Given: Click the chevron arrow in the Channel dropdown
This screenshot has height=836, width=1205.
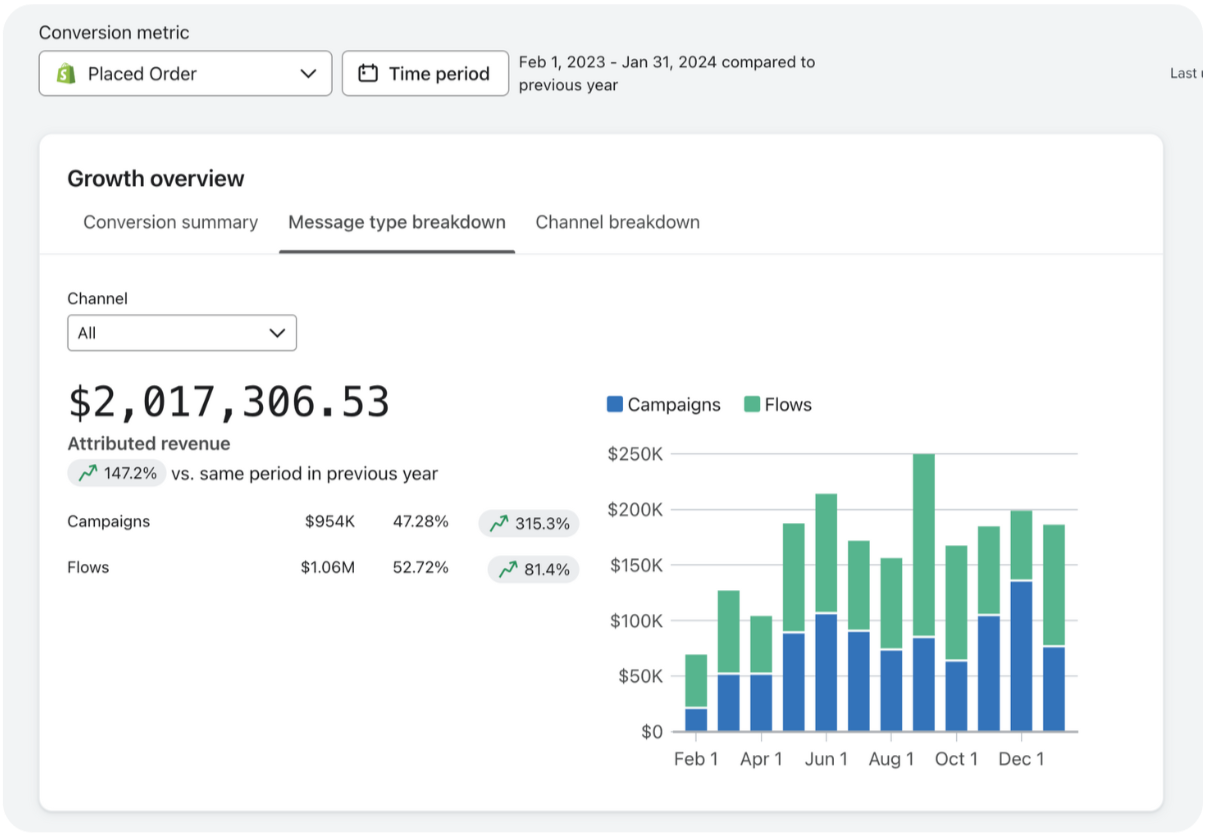Looking at the screenshot, I should (x=277, y=333).
